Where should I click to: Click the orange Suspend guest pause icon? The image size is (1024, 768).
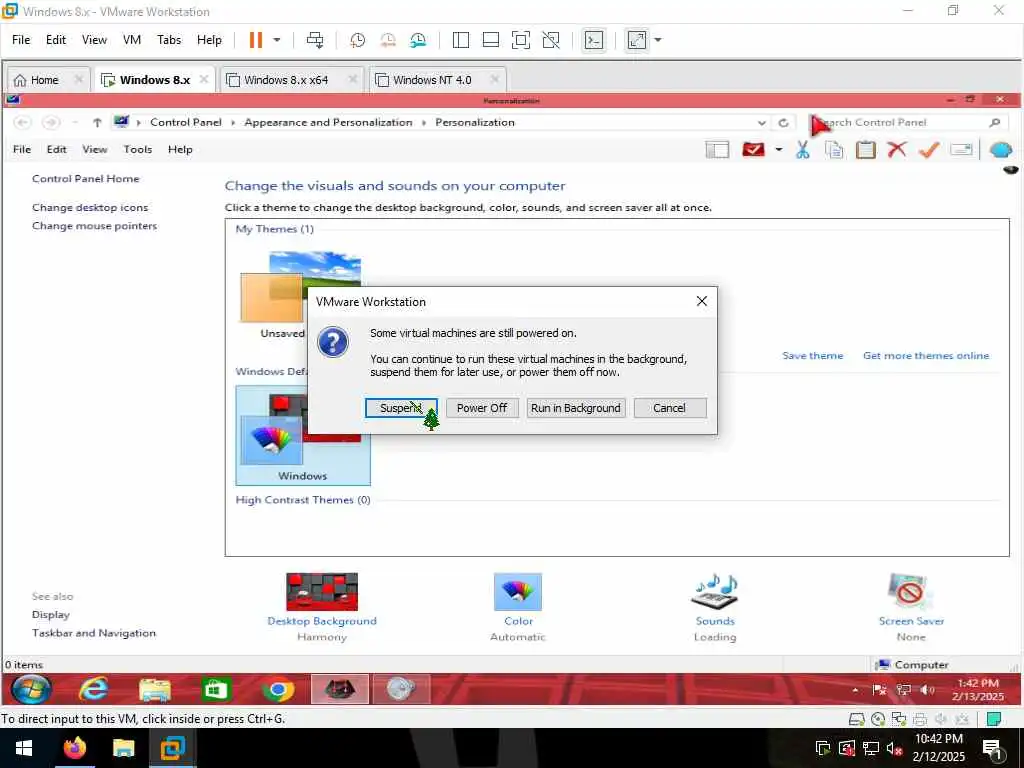click(255, 40)
